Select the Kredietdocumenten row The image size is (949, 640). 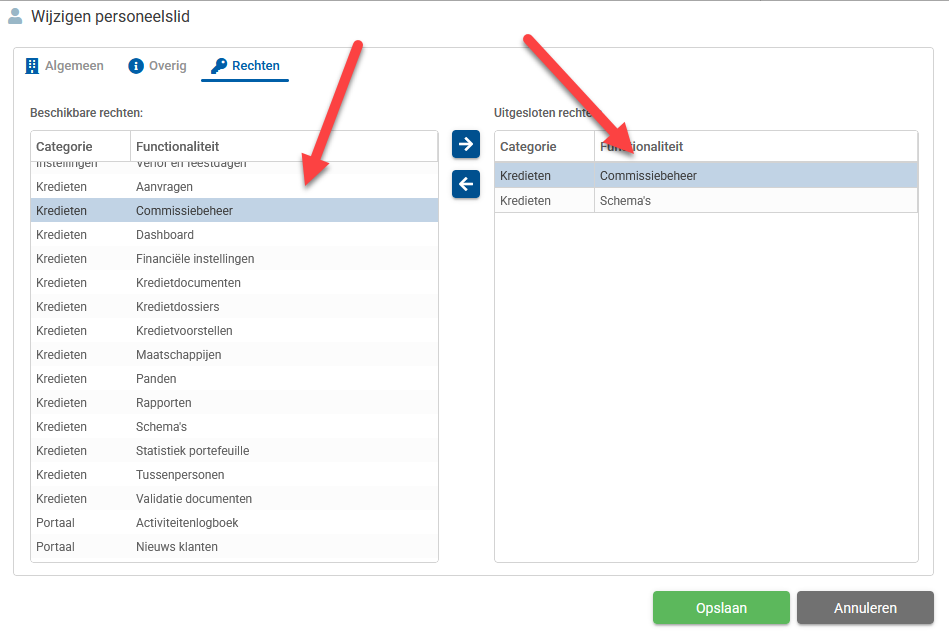pos(188,283)
